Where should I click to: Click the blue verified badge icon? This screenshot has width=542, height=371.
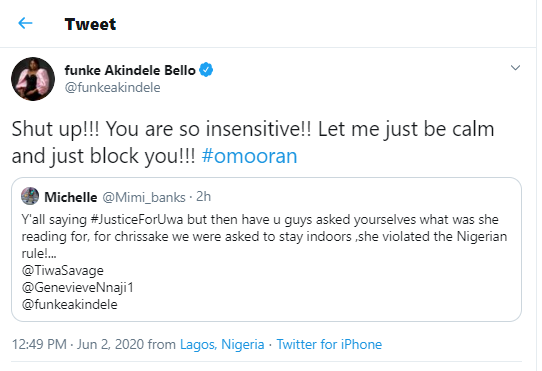pos(206,70)
